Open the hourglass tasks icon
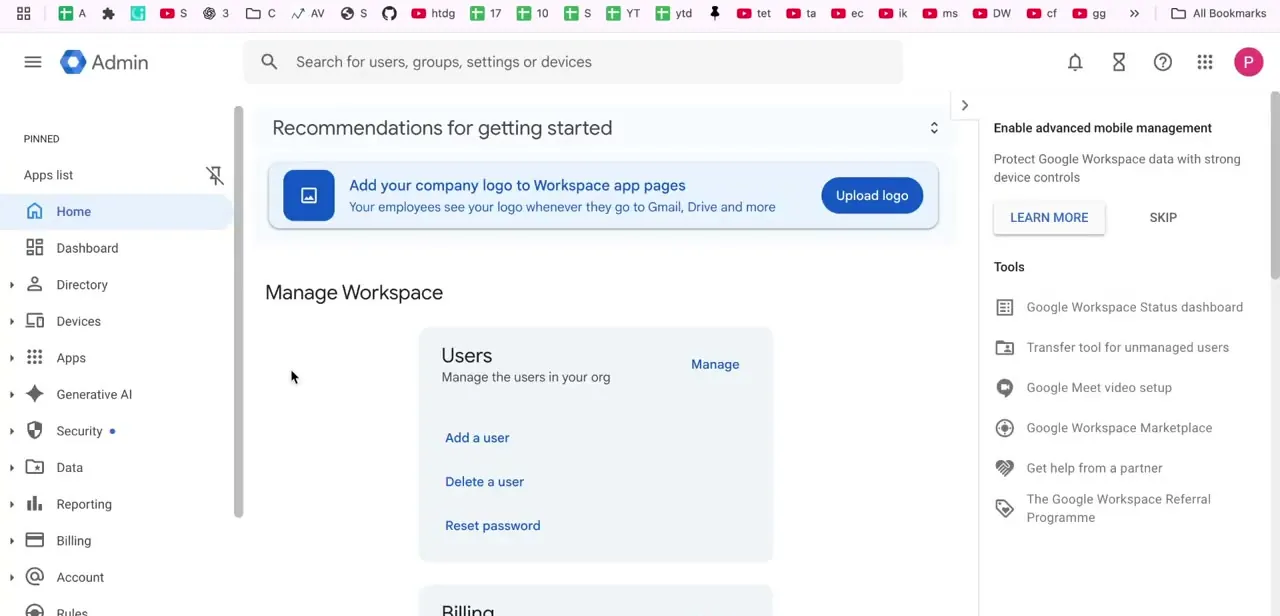This screenshot has height=616, width=1280. (1119, 62)
